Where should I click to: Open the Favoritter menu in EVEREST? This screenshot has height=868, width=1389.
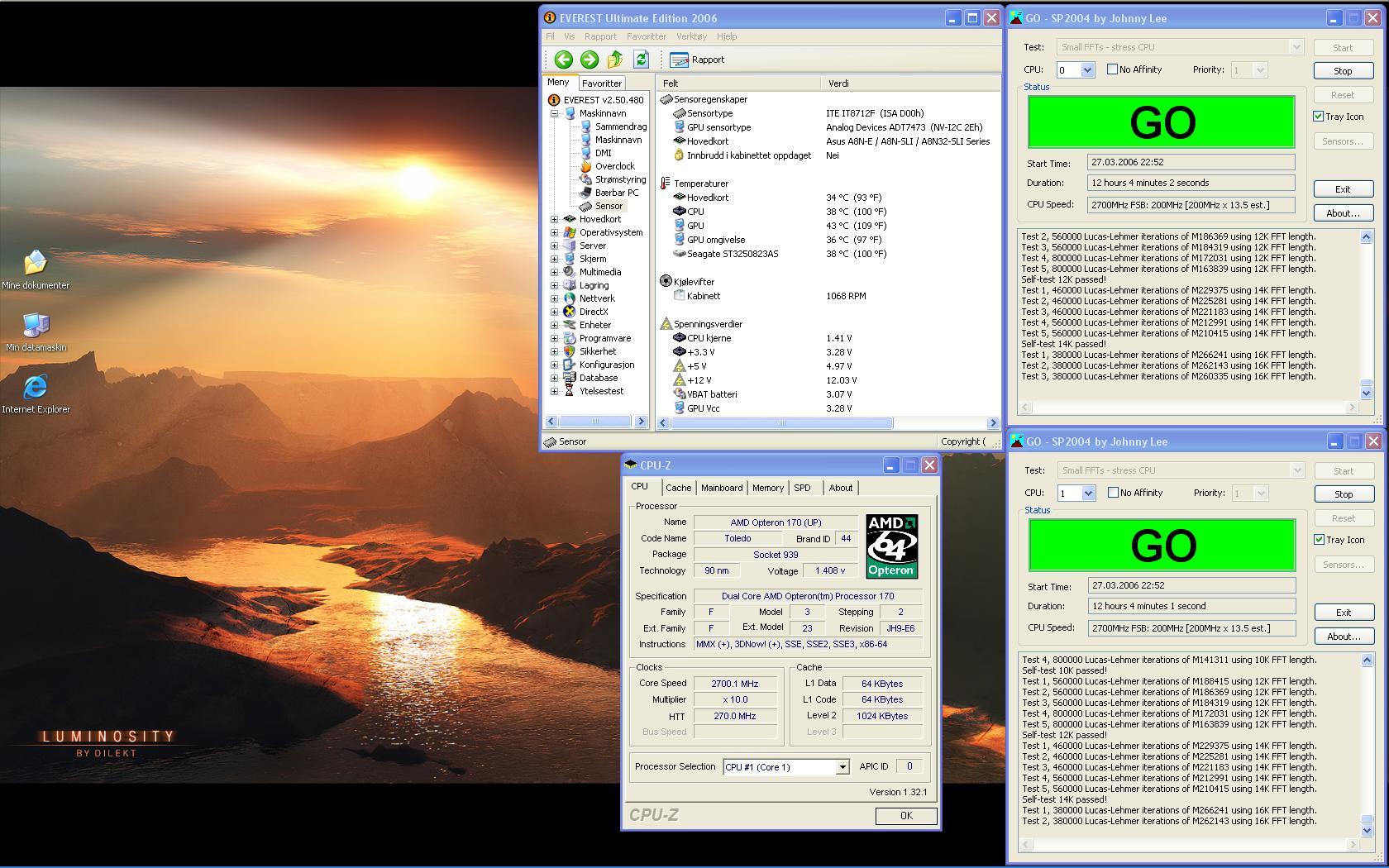click(646, 36)
